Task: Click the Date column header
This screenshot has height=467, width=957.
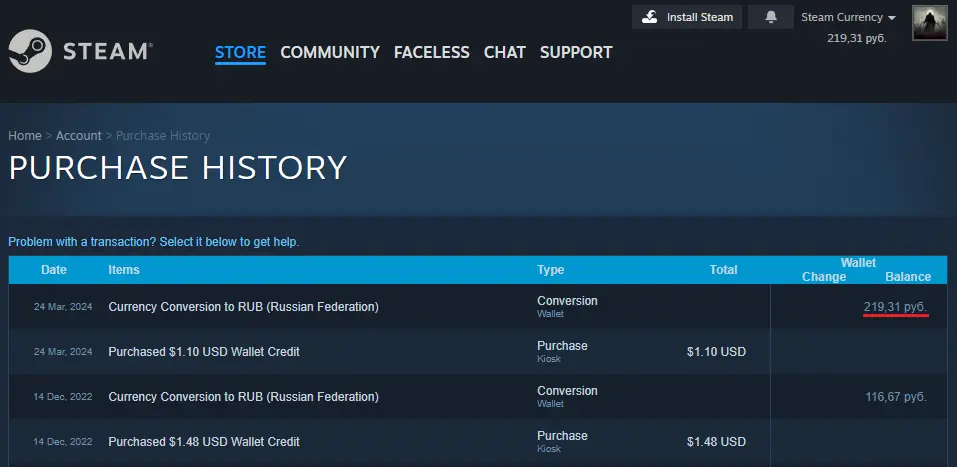Action: pyautogui.click(x=54, y=270)
